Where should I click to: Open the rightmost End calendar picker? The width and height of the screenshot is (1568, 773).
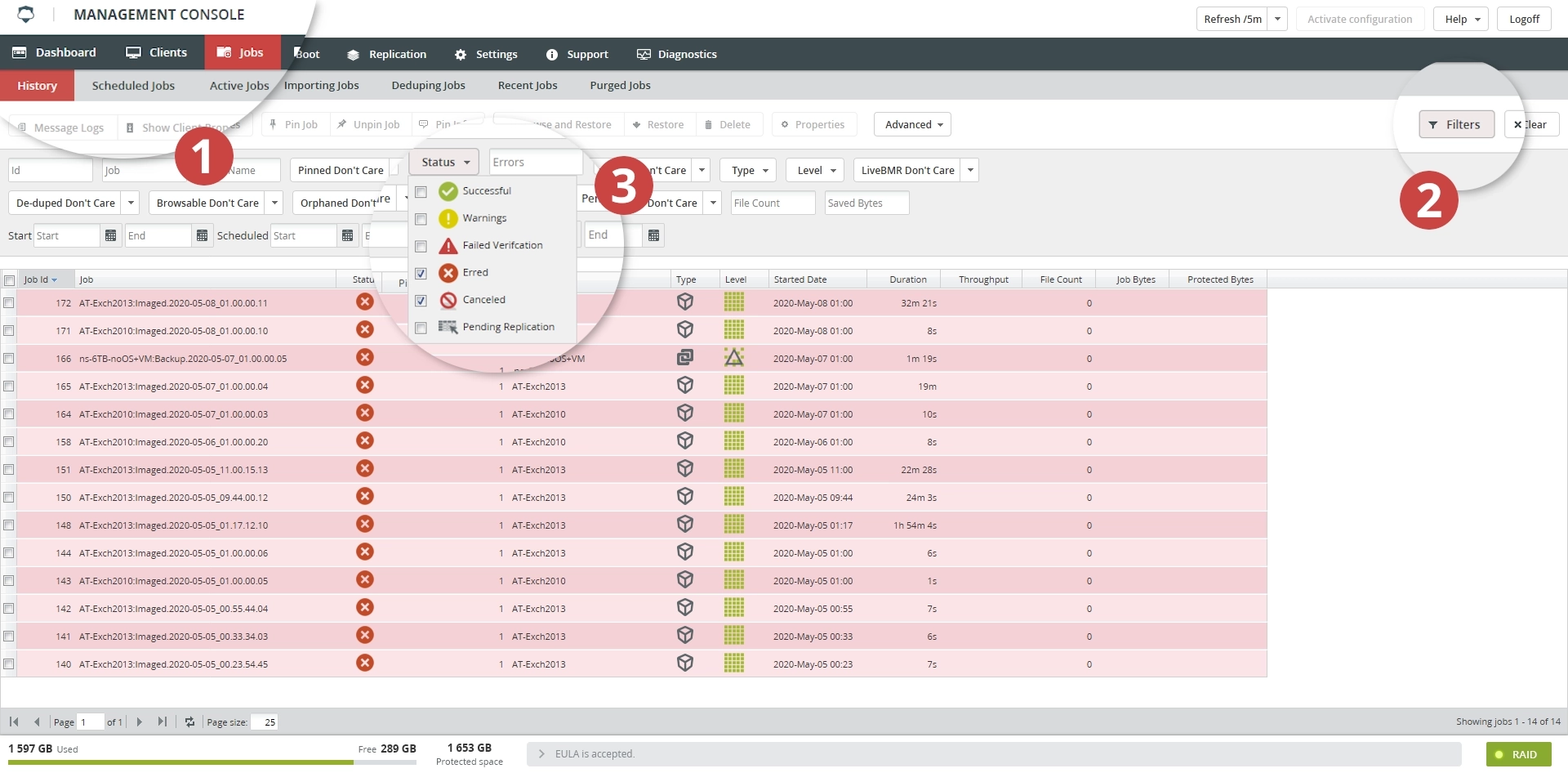click(653, 235)
